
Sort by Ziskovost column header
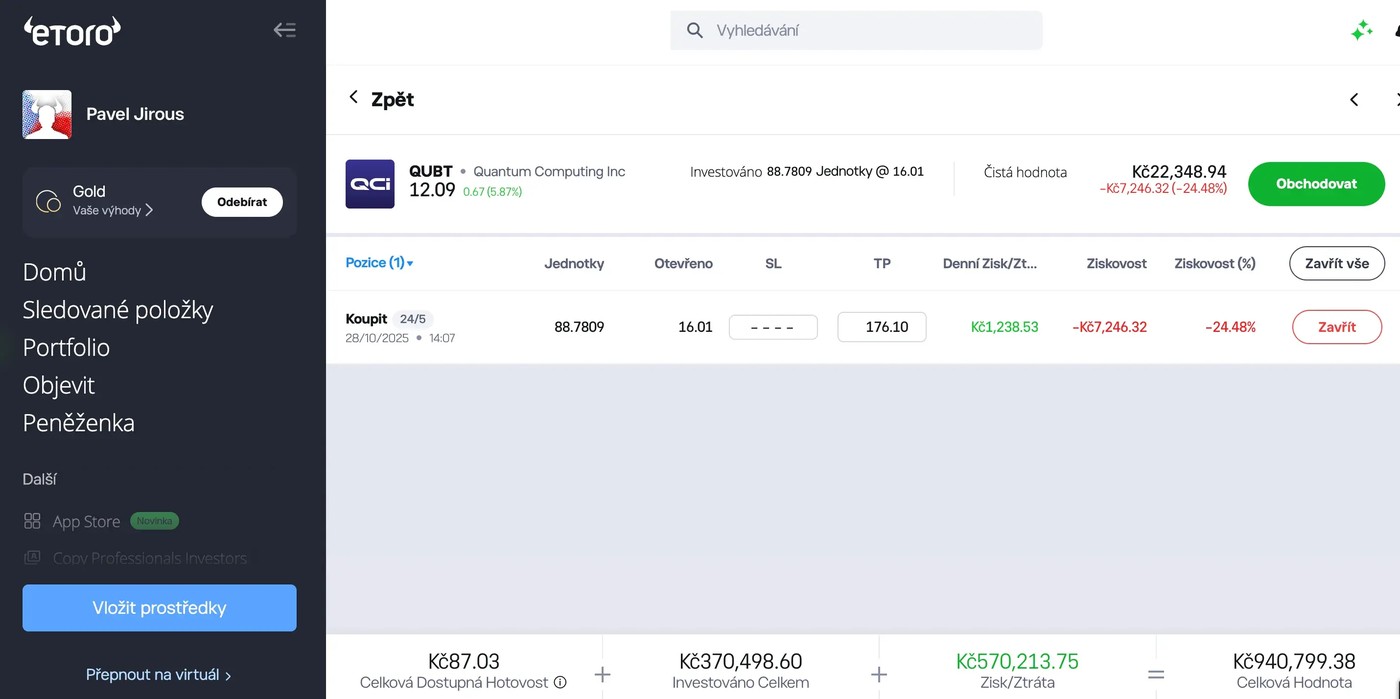[1117, 264]
